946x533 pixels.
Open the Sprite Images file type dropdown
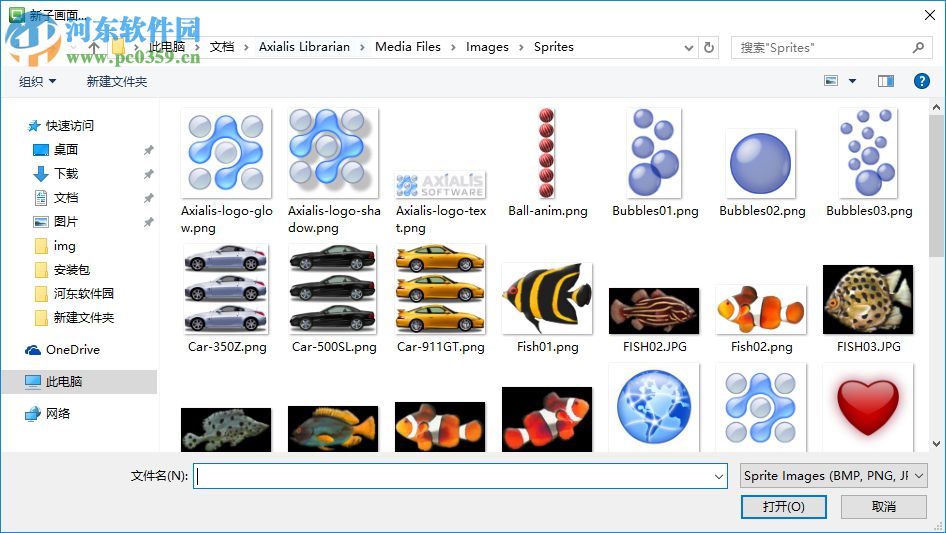click(833, 476)
